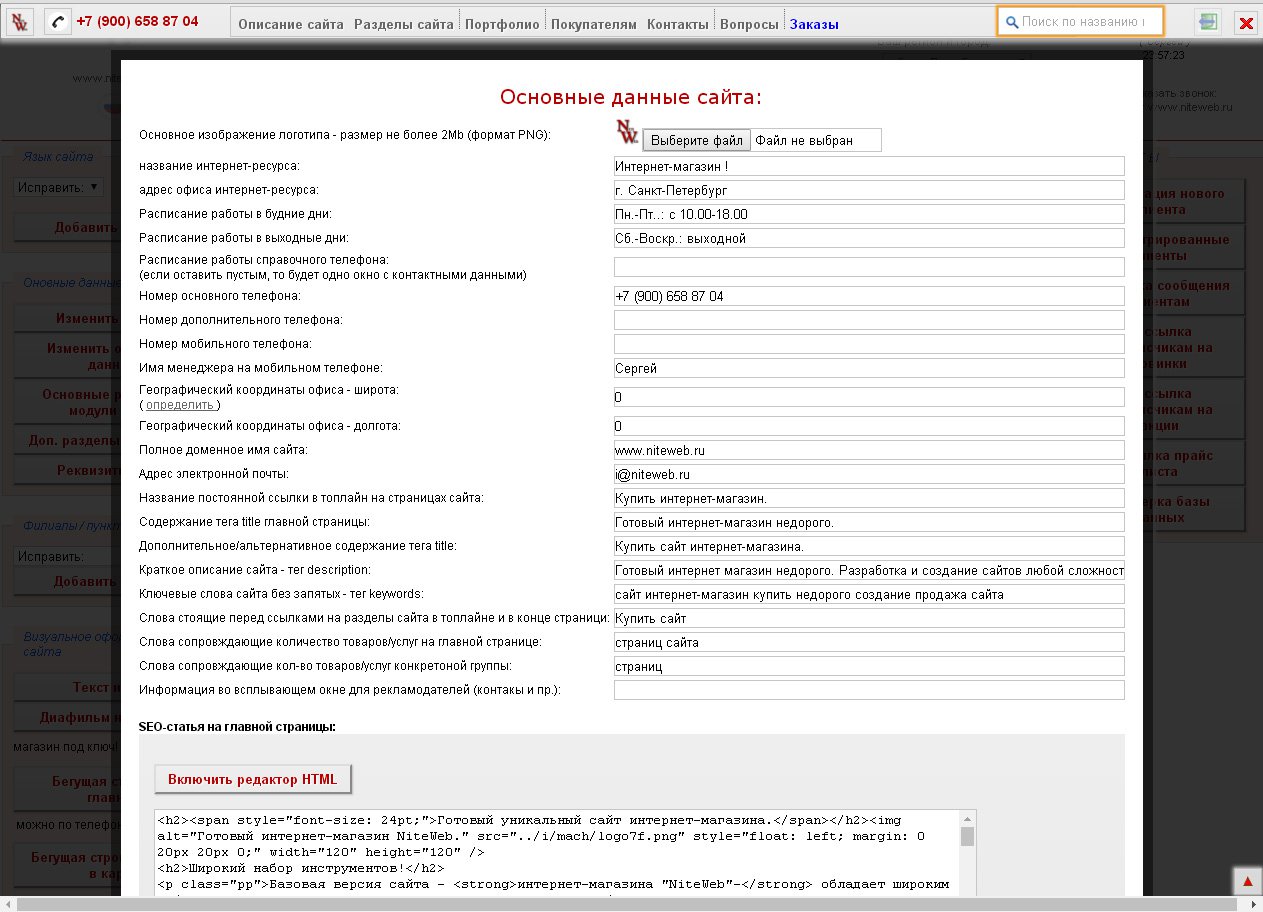Click the red X icon in top bar
Viewport: 1263px width, 912px height.
click(1246, 23)
